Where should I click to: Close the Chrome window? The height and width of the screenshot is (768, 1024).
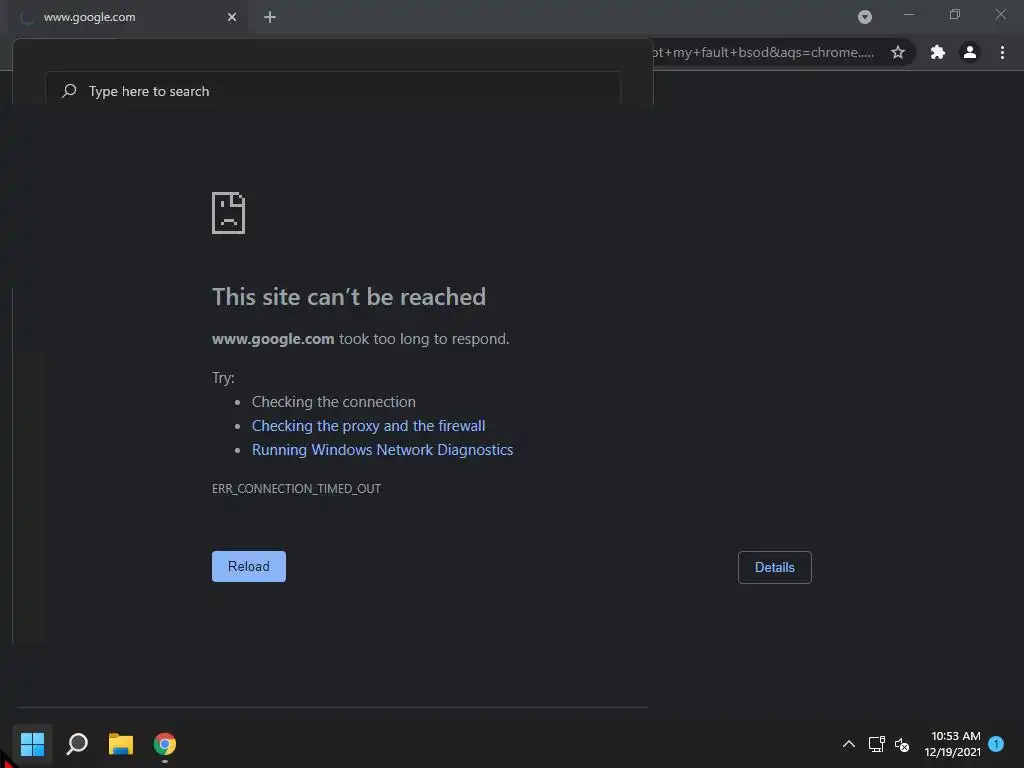tap(1000, 14)
